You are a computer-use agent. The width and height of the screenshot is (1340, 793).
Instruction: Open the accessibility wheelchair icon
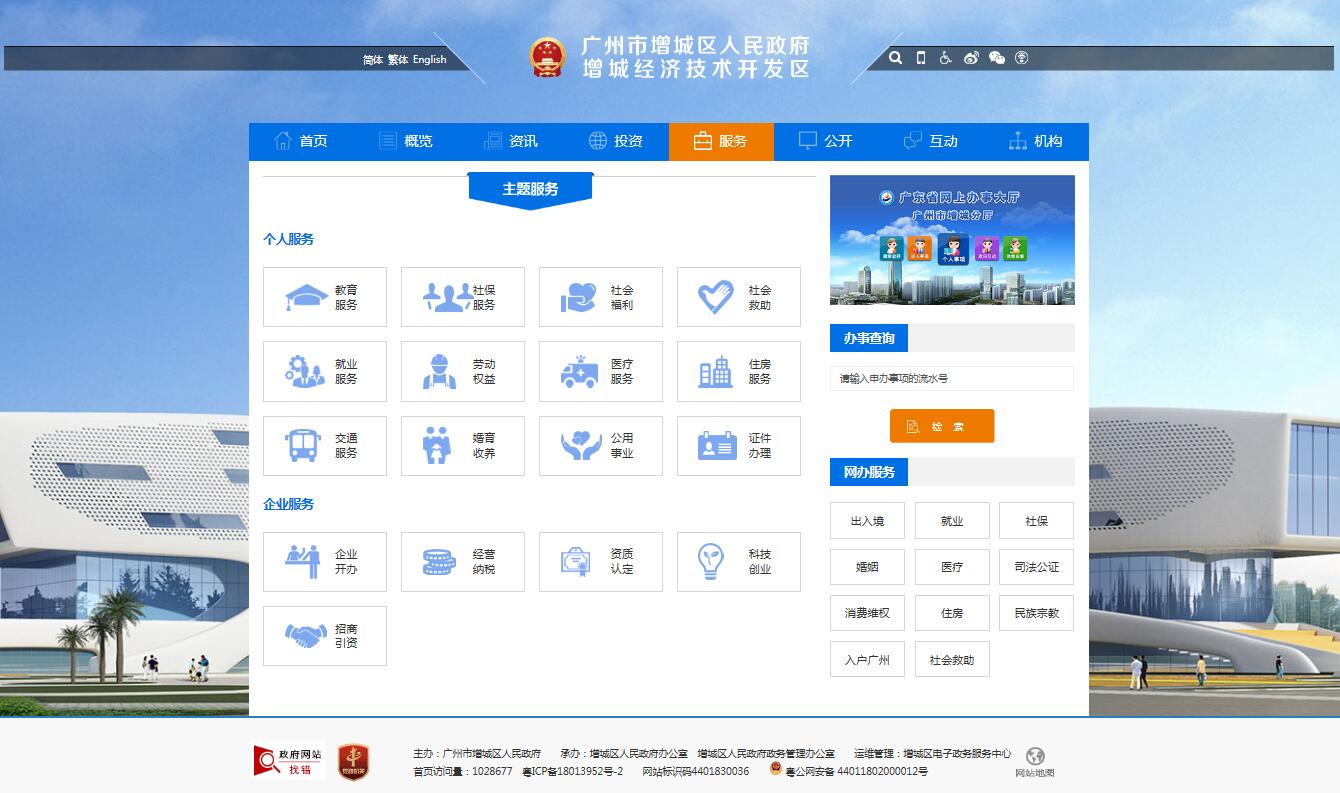pos(945,58)
